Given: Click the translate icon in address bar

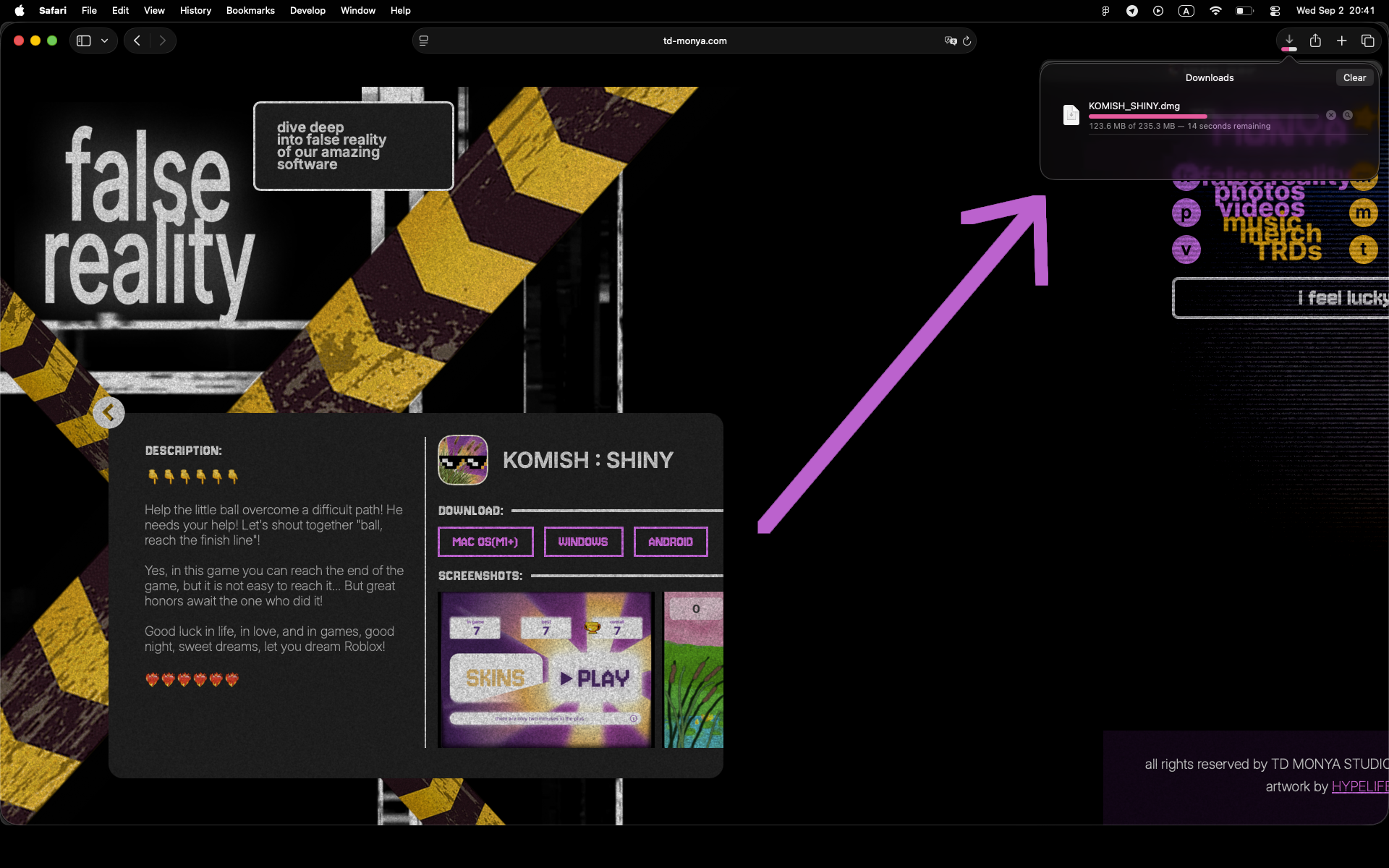Looking at the screenshot, I should (x=951, y=41).
